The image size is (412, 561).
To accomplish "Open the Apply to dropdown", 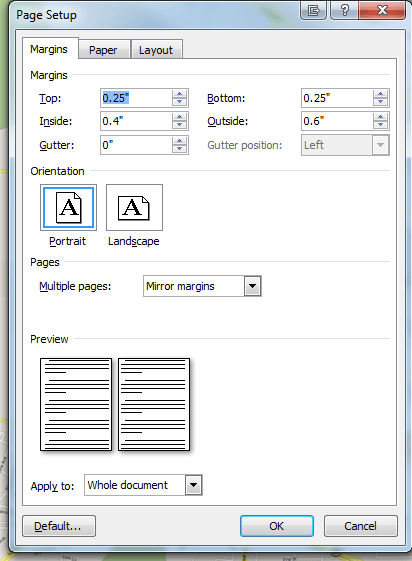I will click(193, 485).
